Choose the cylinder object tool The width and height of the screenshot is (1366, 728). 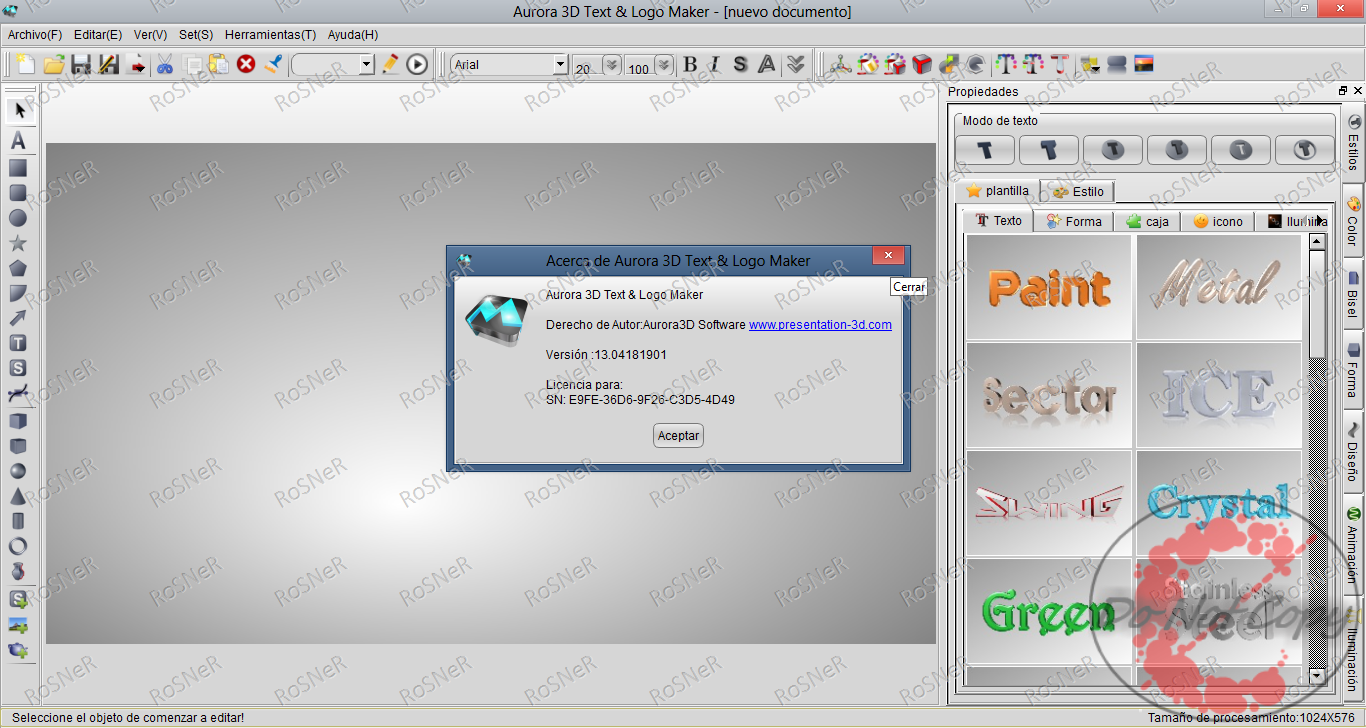coord(18,521)
